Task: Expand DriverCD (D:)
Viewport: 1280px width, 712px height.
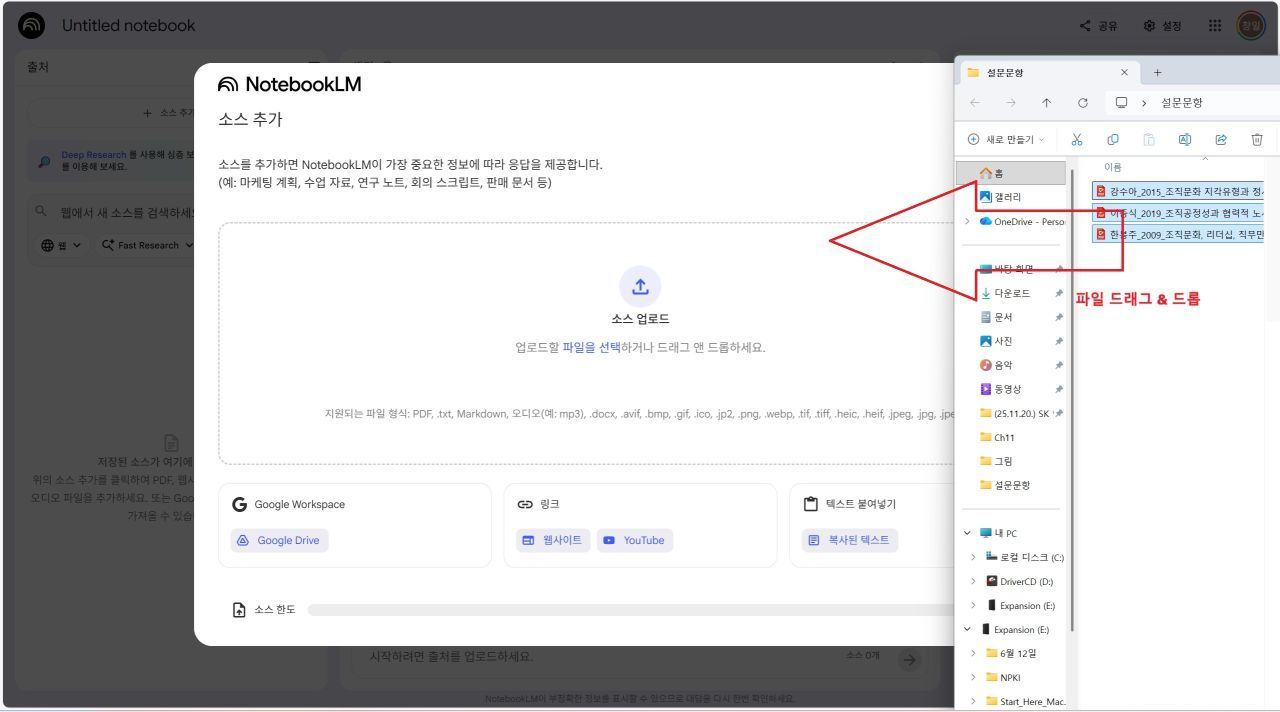Action: tap(974, 581)
